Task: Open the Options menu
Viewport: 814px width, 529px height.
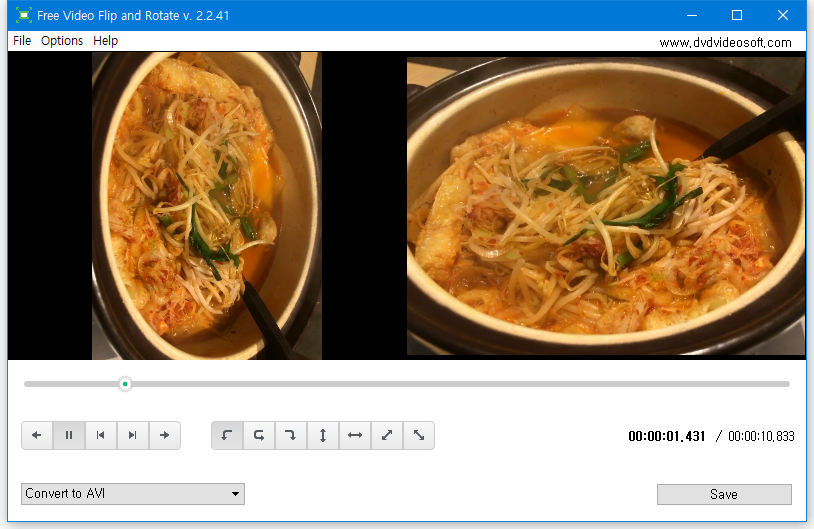Action: click(62, 40)
